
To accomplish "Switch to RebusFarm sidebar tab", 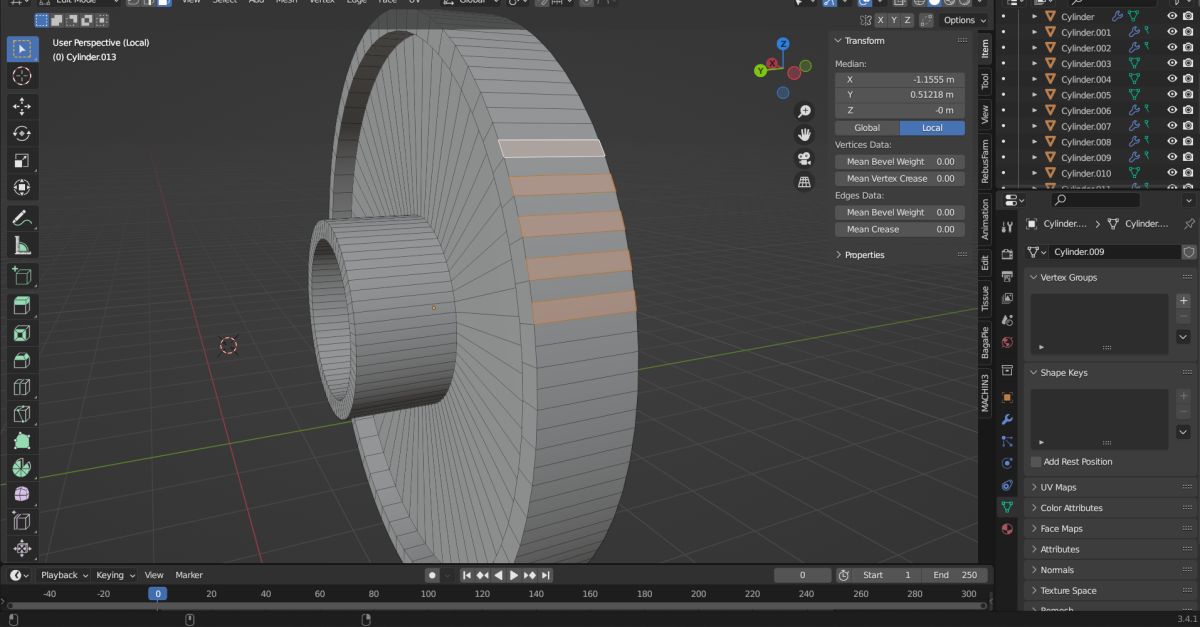I will 985,161.
